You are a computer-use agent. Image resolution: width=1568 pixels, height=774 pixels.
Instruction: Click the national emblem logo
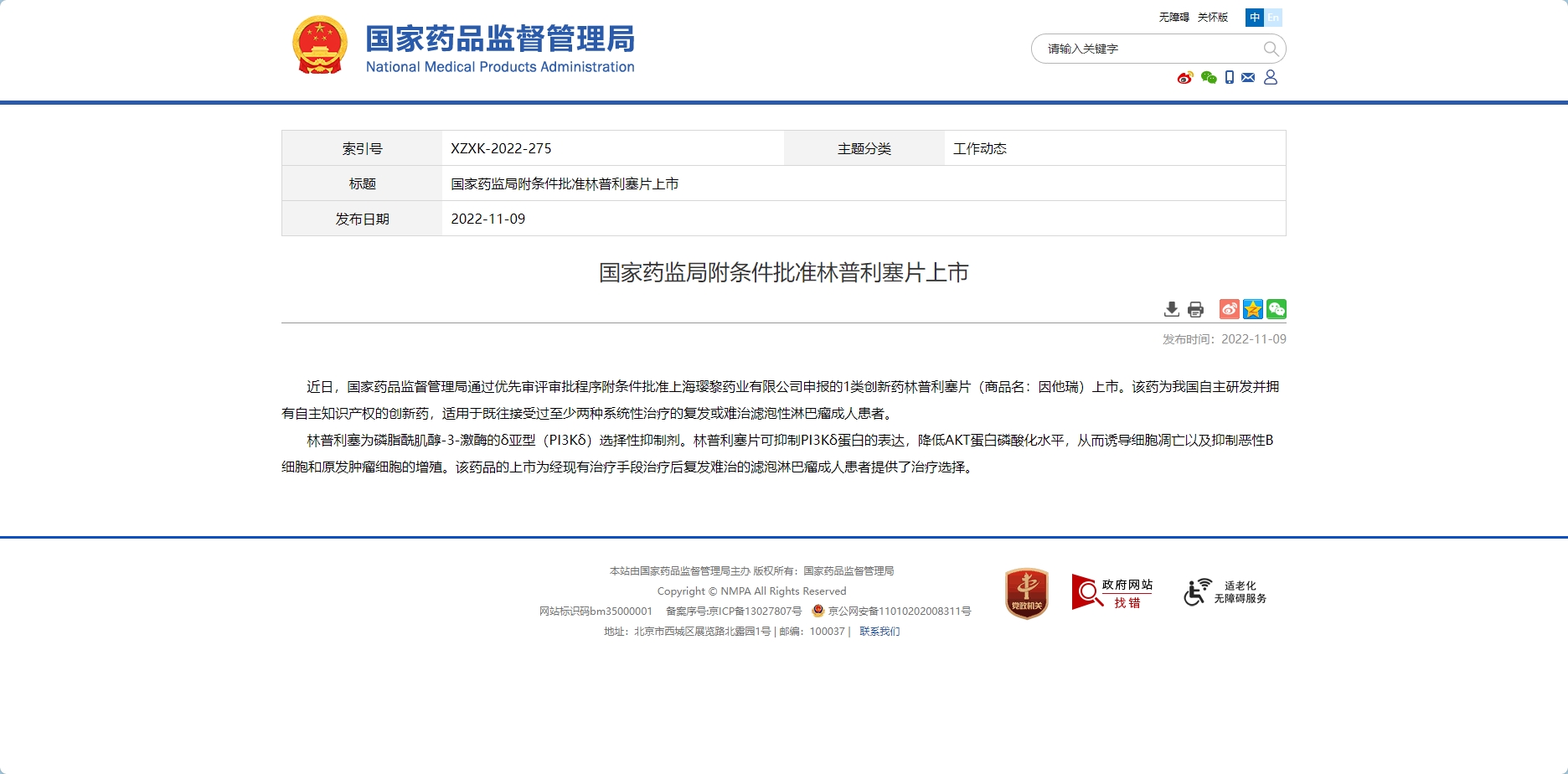[x=319, y=44]
